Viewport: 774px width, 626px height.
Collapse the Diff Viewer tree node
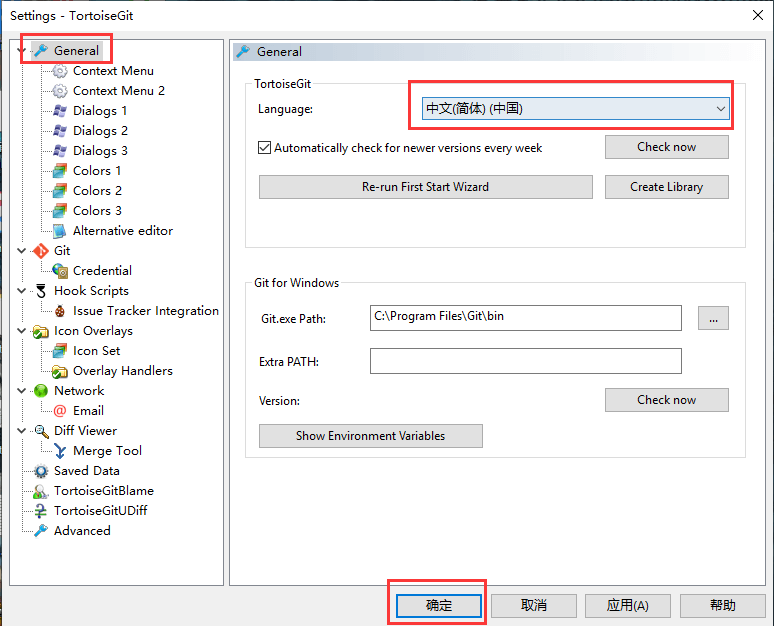(21, 430)
